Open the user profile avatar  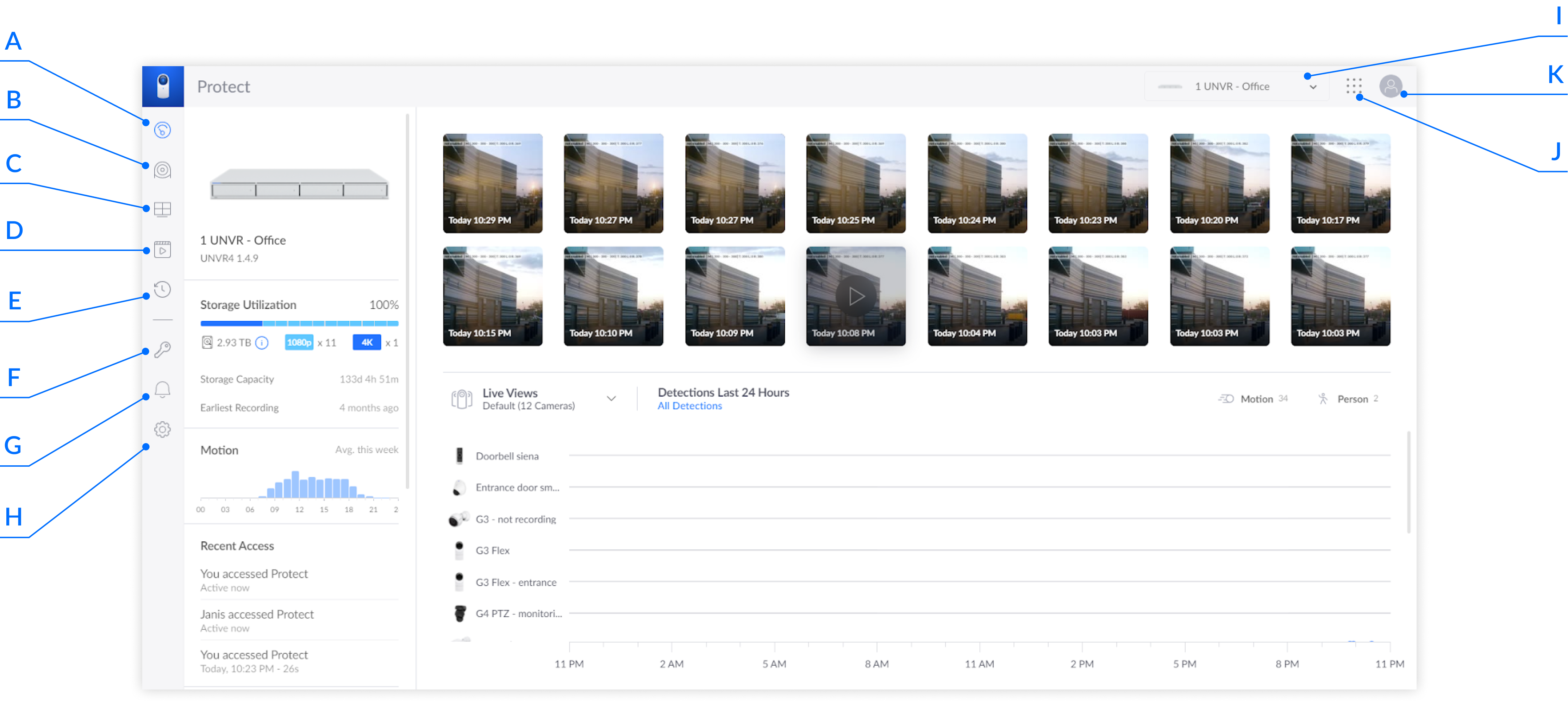pyautogui.click(x=1391, y=86)
